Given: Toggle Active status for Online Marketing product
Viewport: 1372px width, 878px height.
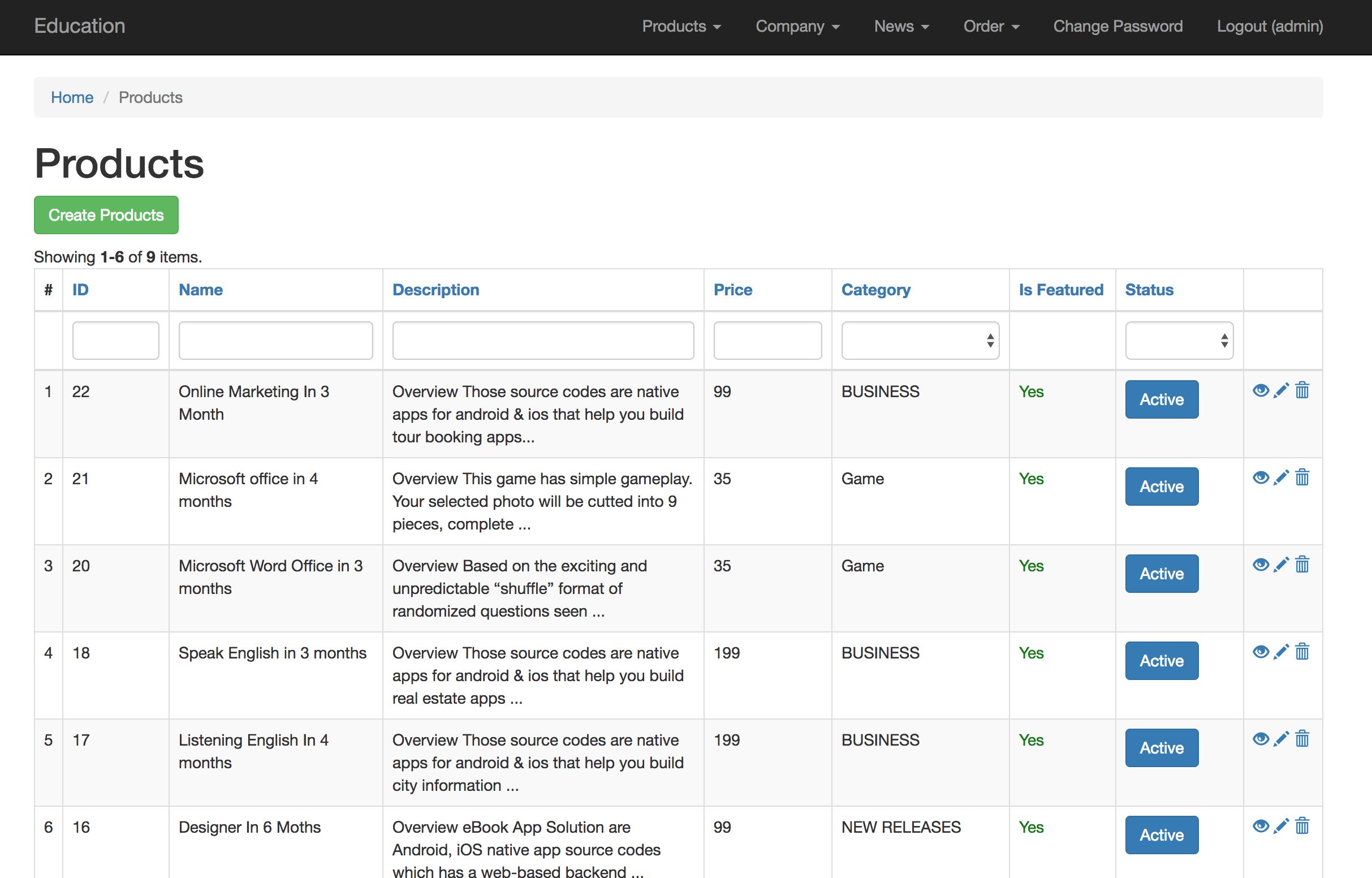Looking at the screenshot, I should pos(1161,399).
